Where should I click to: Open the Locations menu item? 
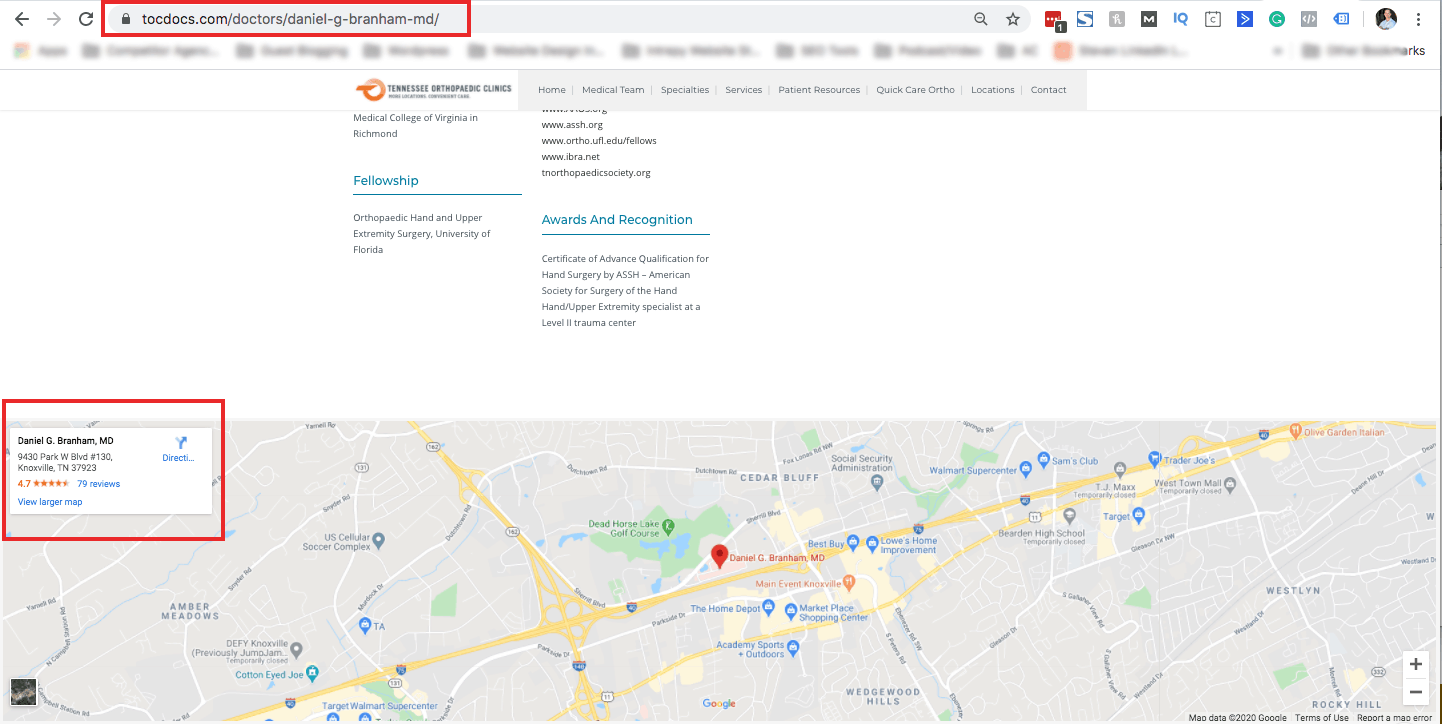[x=993, y=90]
